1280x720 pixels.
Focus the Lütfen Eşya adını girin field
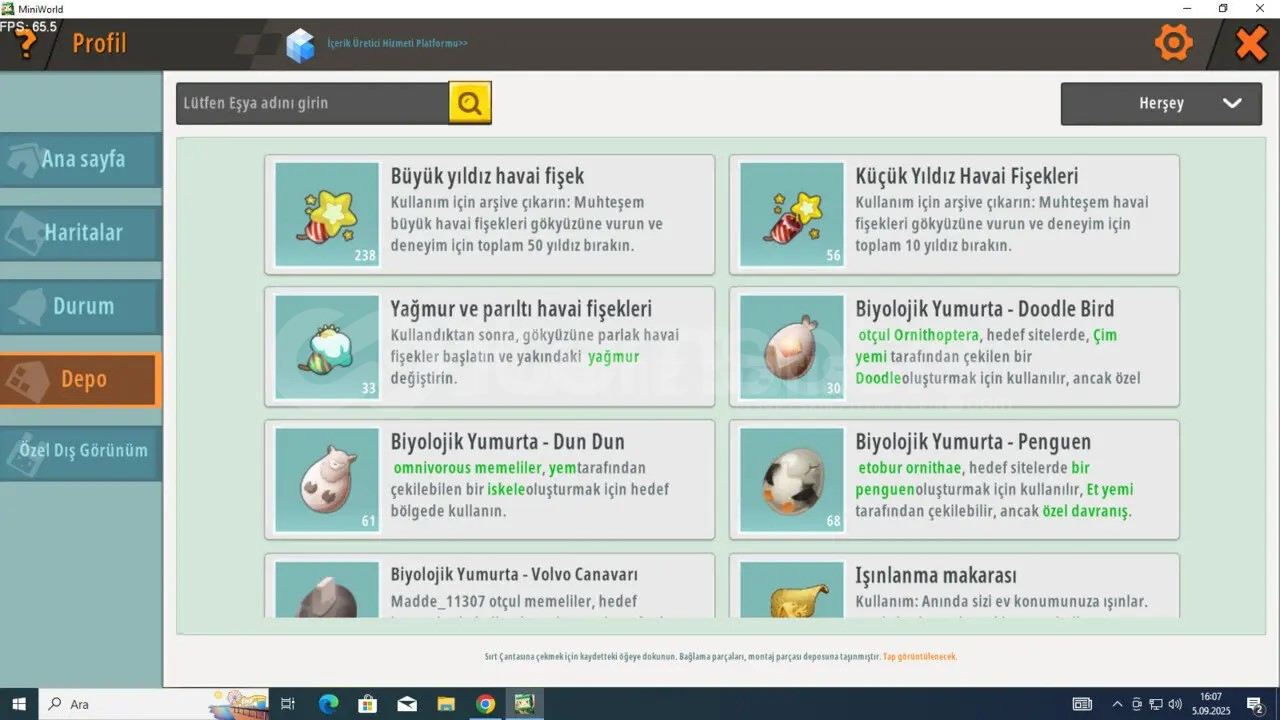click(312, 103)
